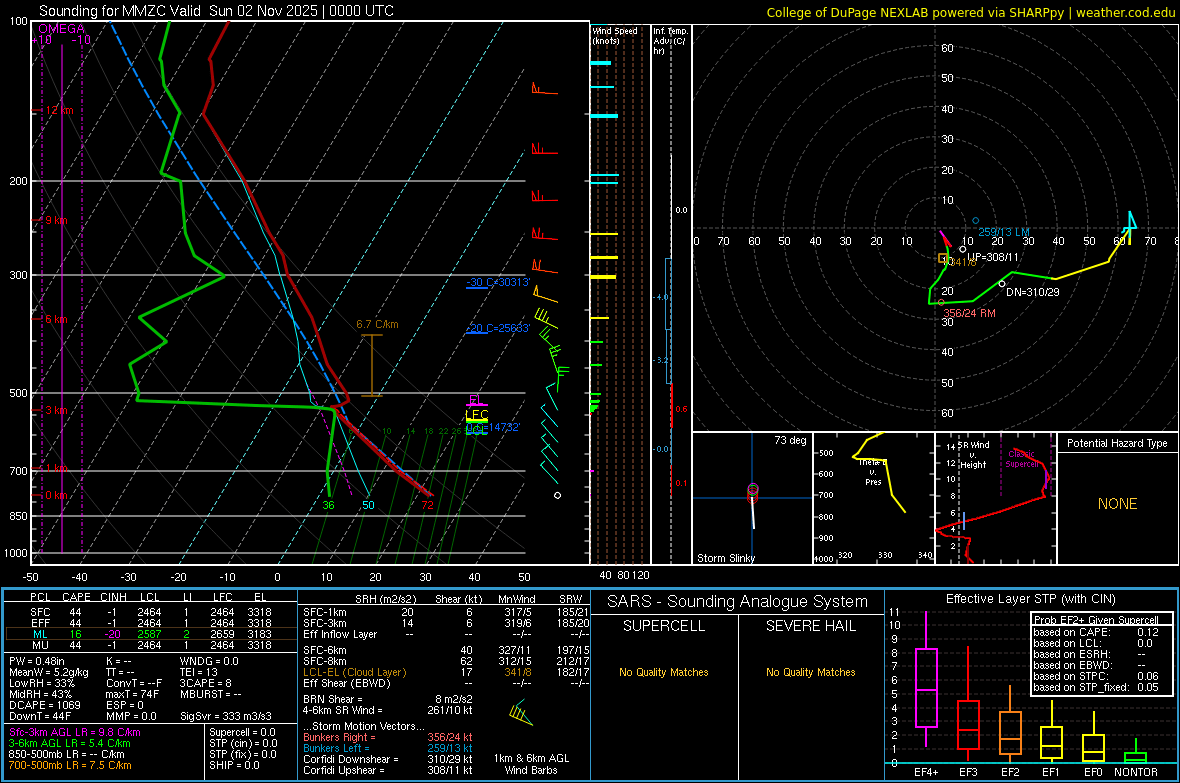Click the DN=310/29 hodograph label
This screenshot has height=783, width=1180.
pos(1032,292)
